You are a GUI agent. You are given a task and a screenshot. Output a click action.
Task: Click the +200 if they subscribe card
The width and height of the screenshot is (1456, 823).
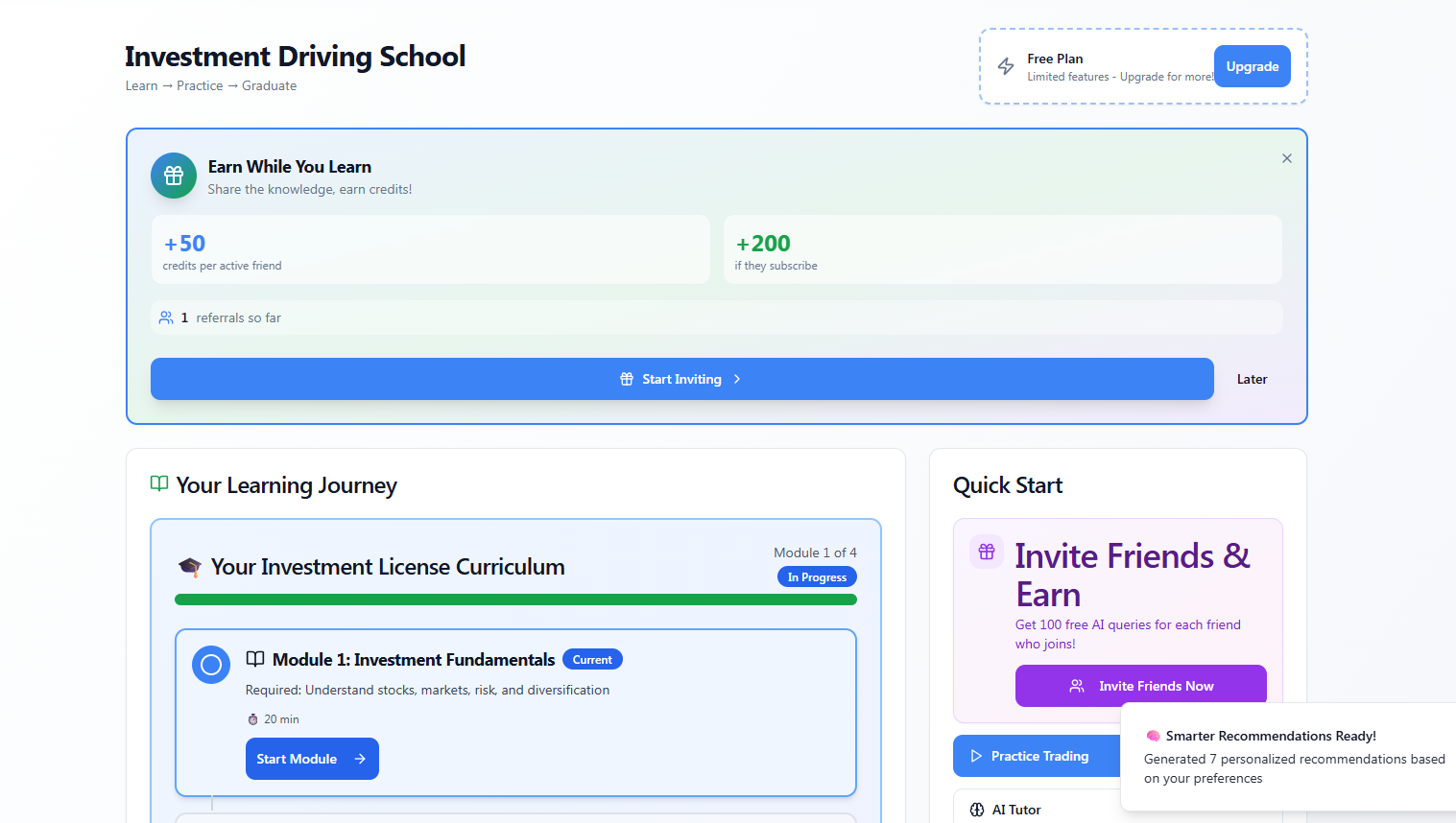1003,249
